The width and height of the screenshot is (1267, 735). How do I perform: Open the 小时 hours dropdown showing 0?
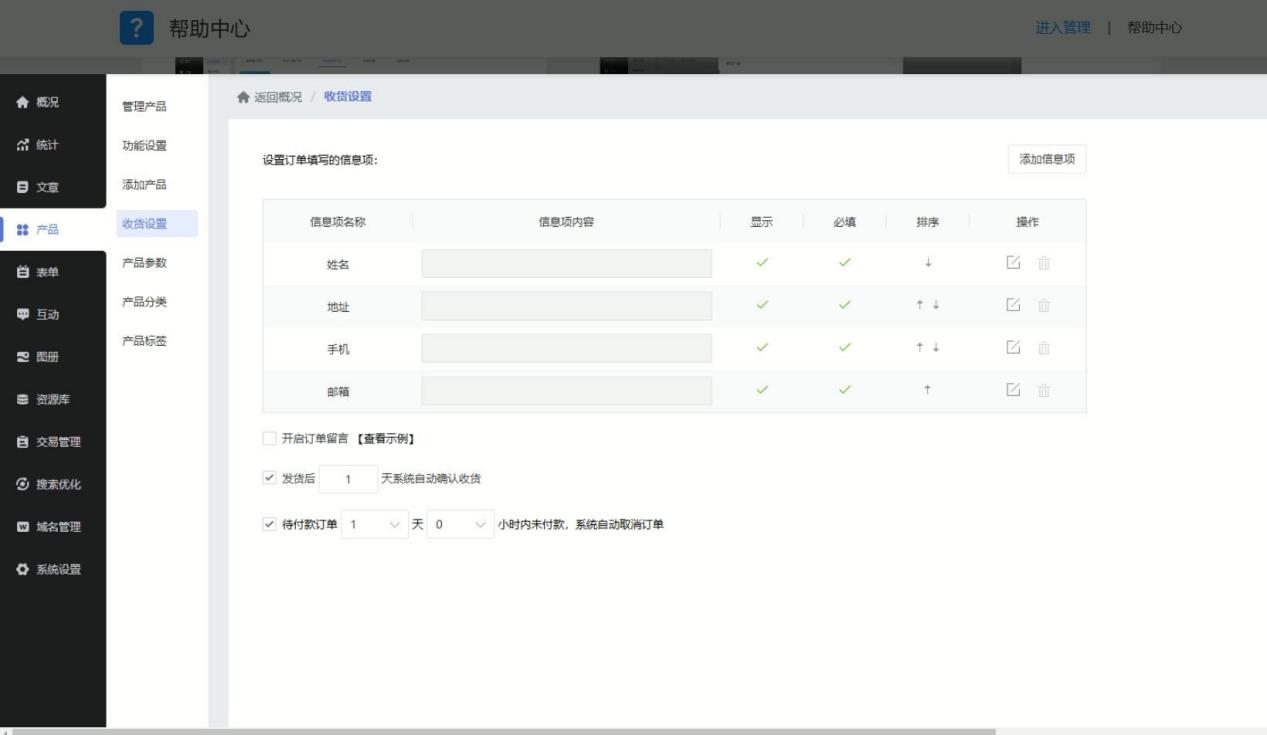(x=460, y=525)
